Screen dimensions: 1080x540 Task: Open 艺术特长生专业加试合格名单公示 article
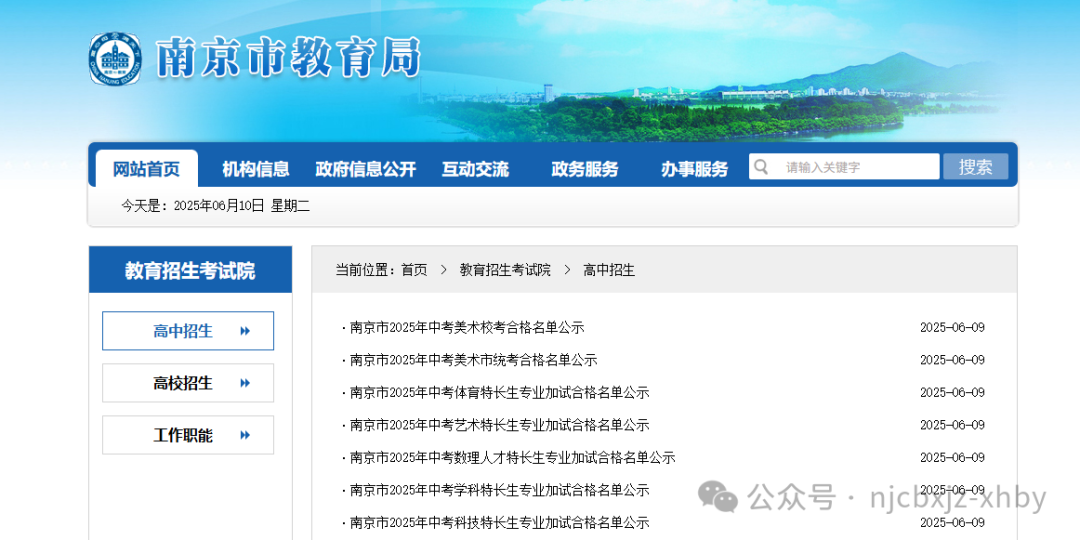coord(499,425)
